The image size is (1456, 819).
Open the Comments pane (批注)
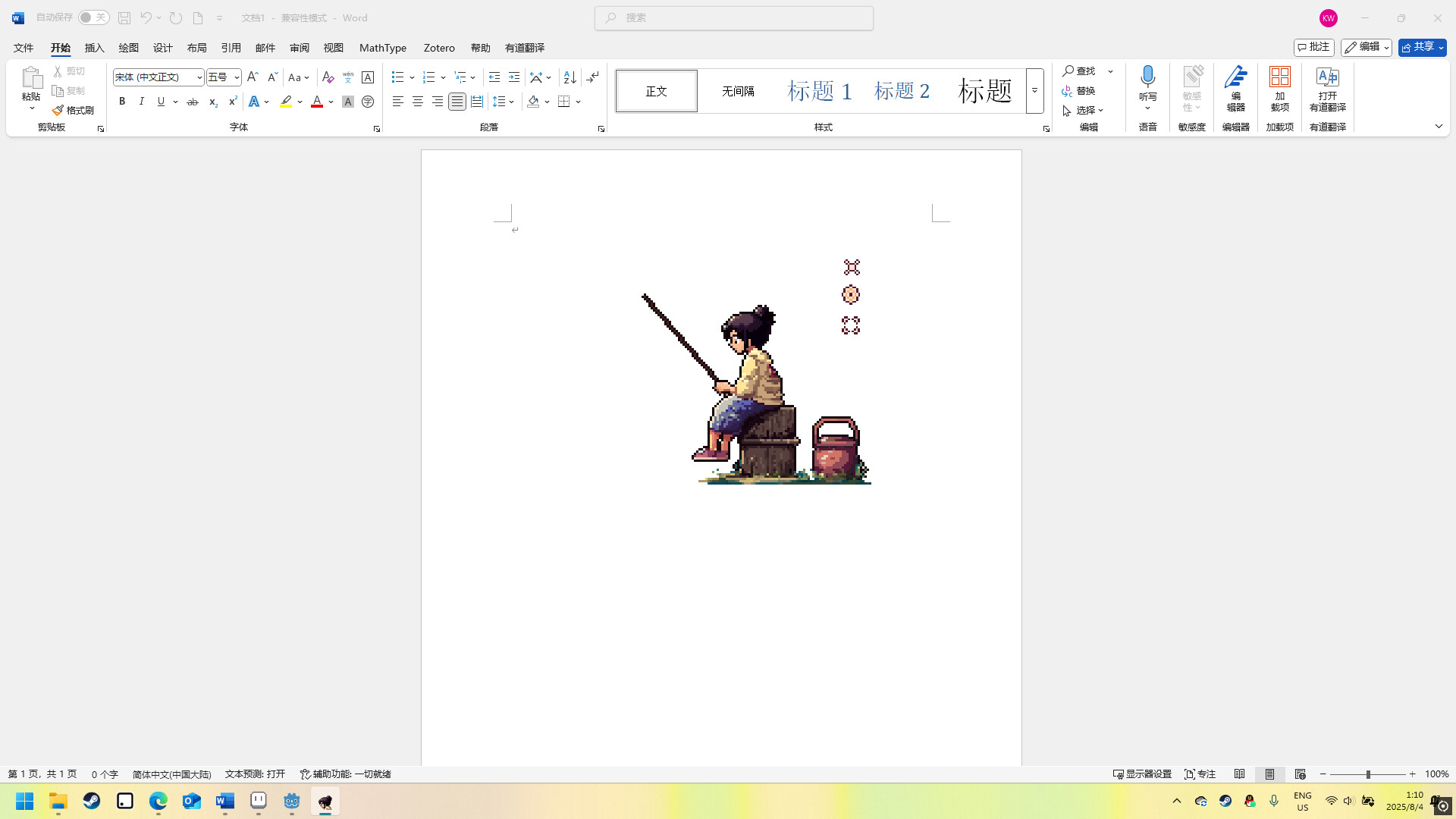click(1314, 47)
